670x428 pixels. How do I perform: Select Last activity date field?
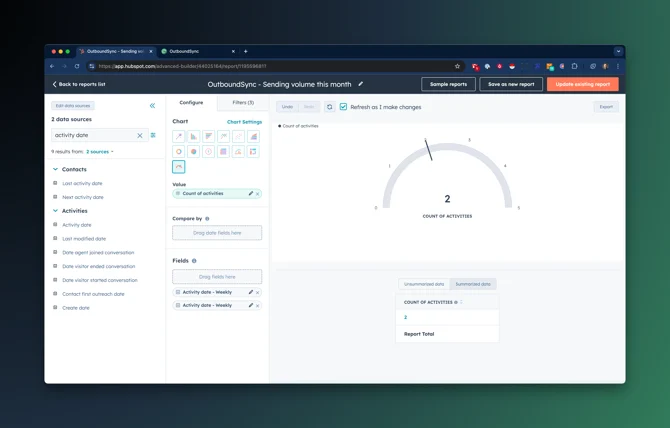82,183
